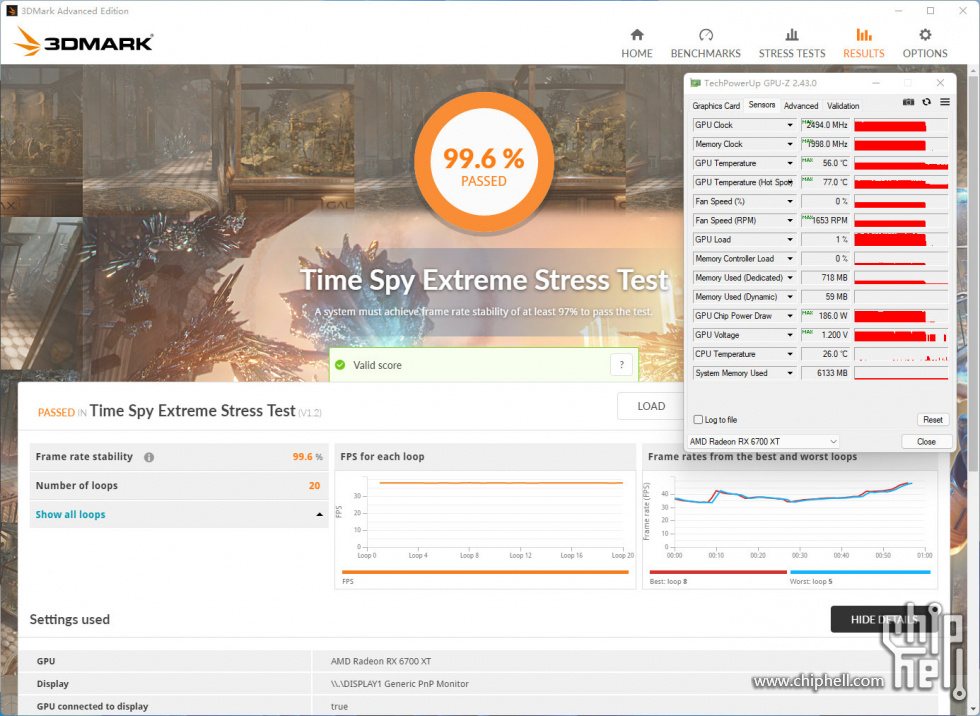Open the STRESS TESTS section

coord(791,43)
